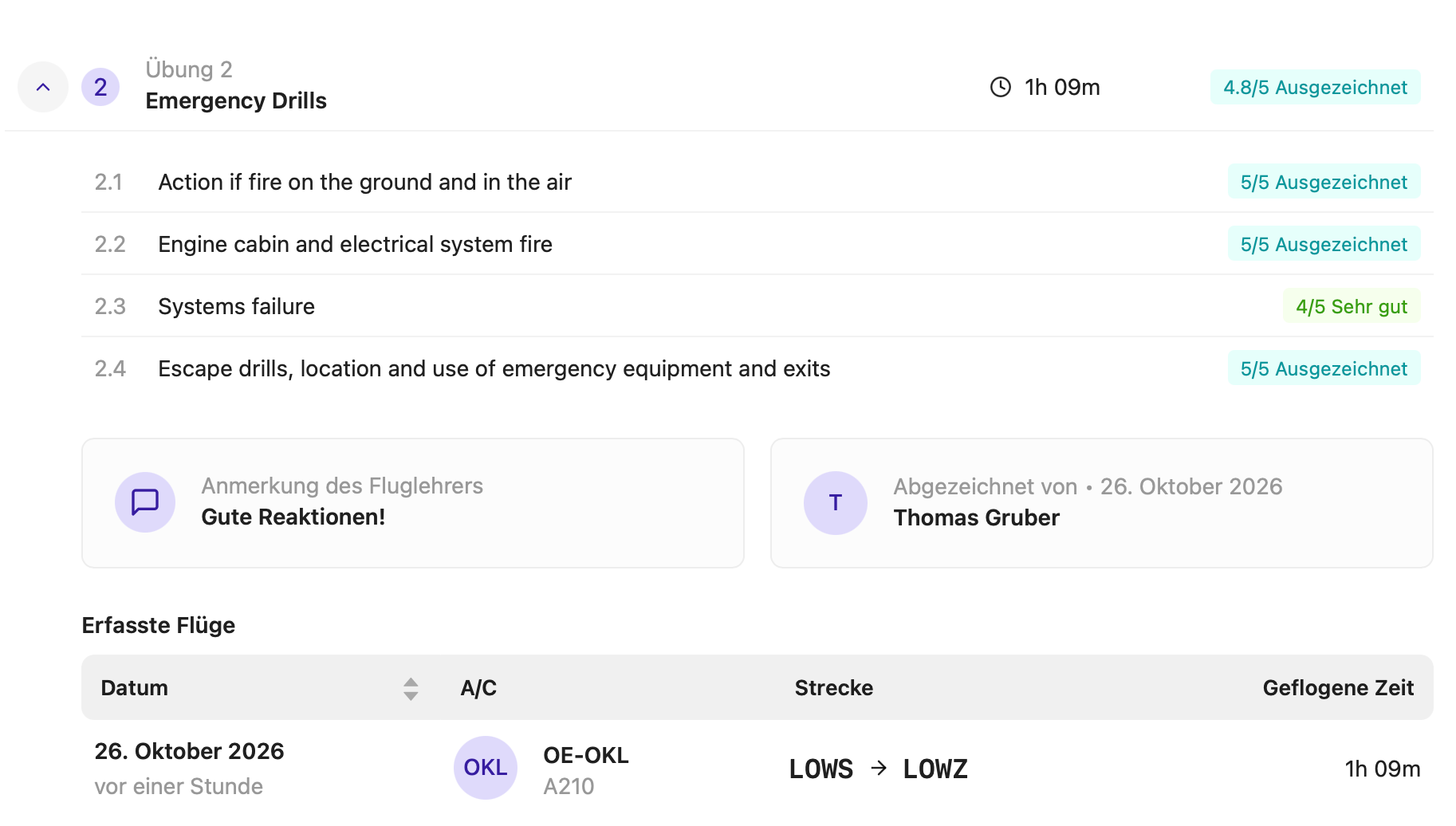1456x826 pixels.
Task: Click the Datum column header
Action: [x=134, y=687]
